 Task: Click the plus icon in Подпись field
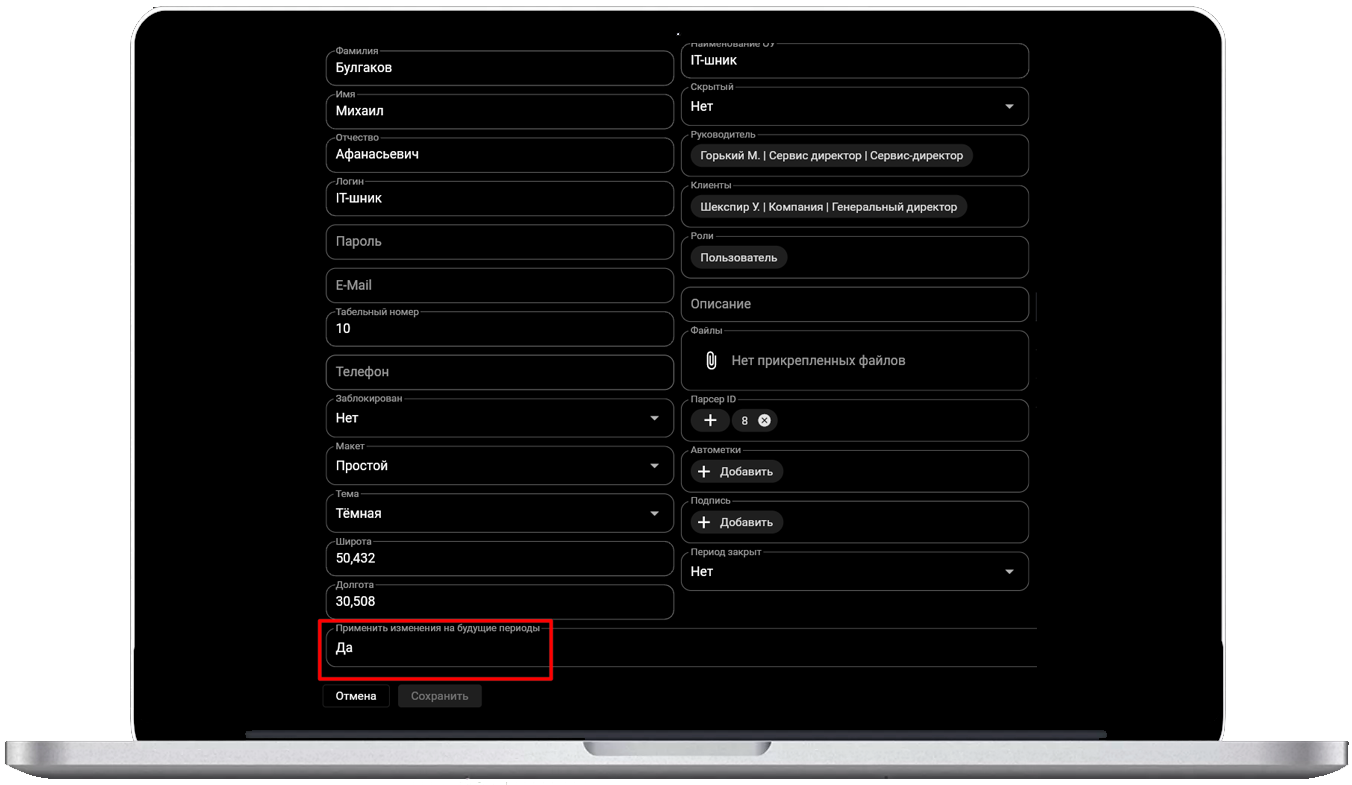click(704, 523)
